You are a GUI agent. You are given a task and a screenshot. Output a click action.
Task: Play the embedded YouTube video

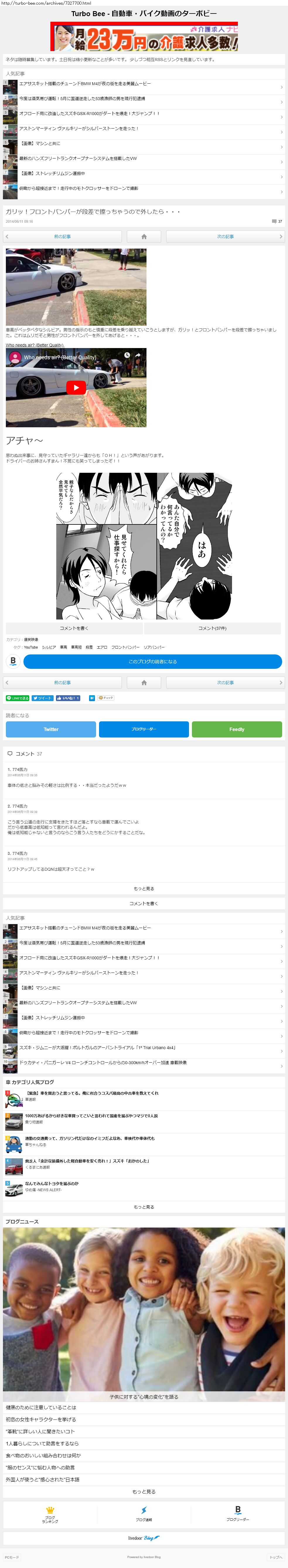pos(76,387)
